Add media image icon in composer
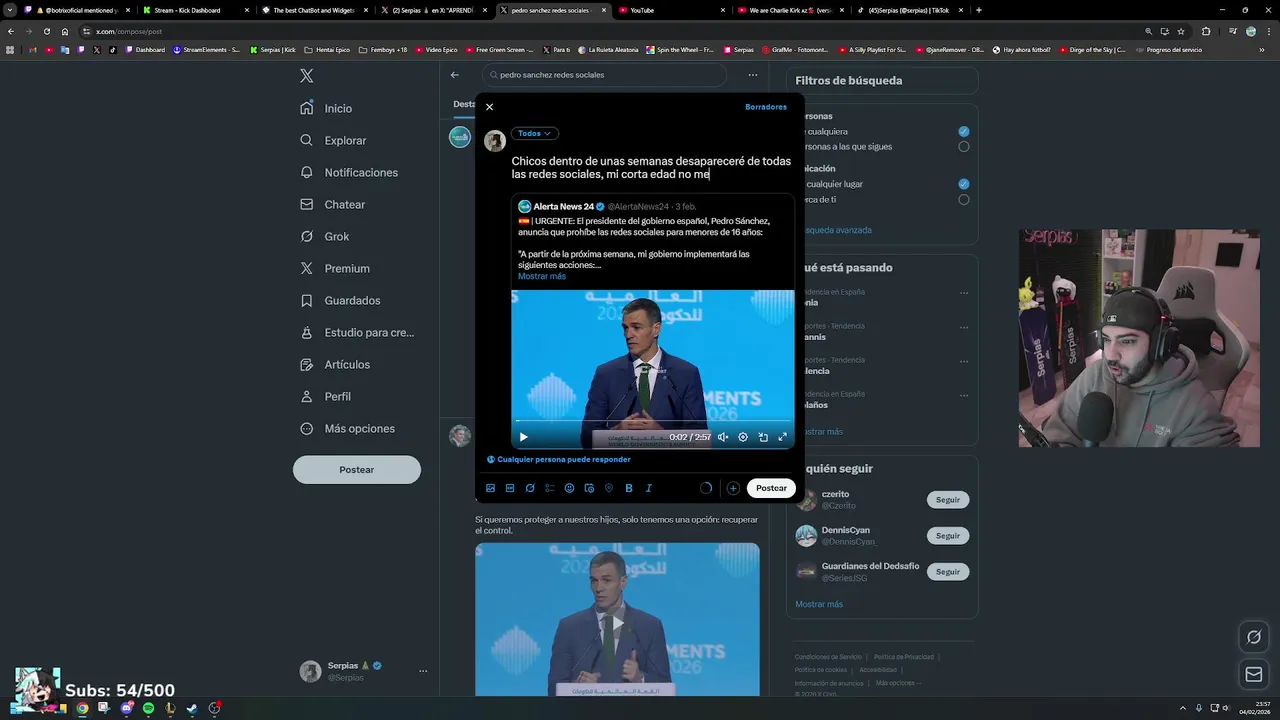Viewport: 1280px width, 720px height. pyautogui.click(x=490, y=488)
